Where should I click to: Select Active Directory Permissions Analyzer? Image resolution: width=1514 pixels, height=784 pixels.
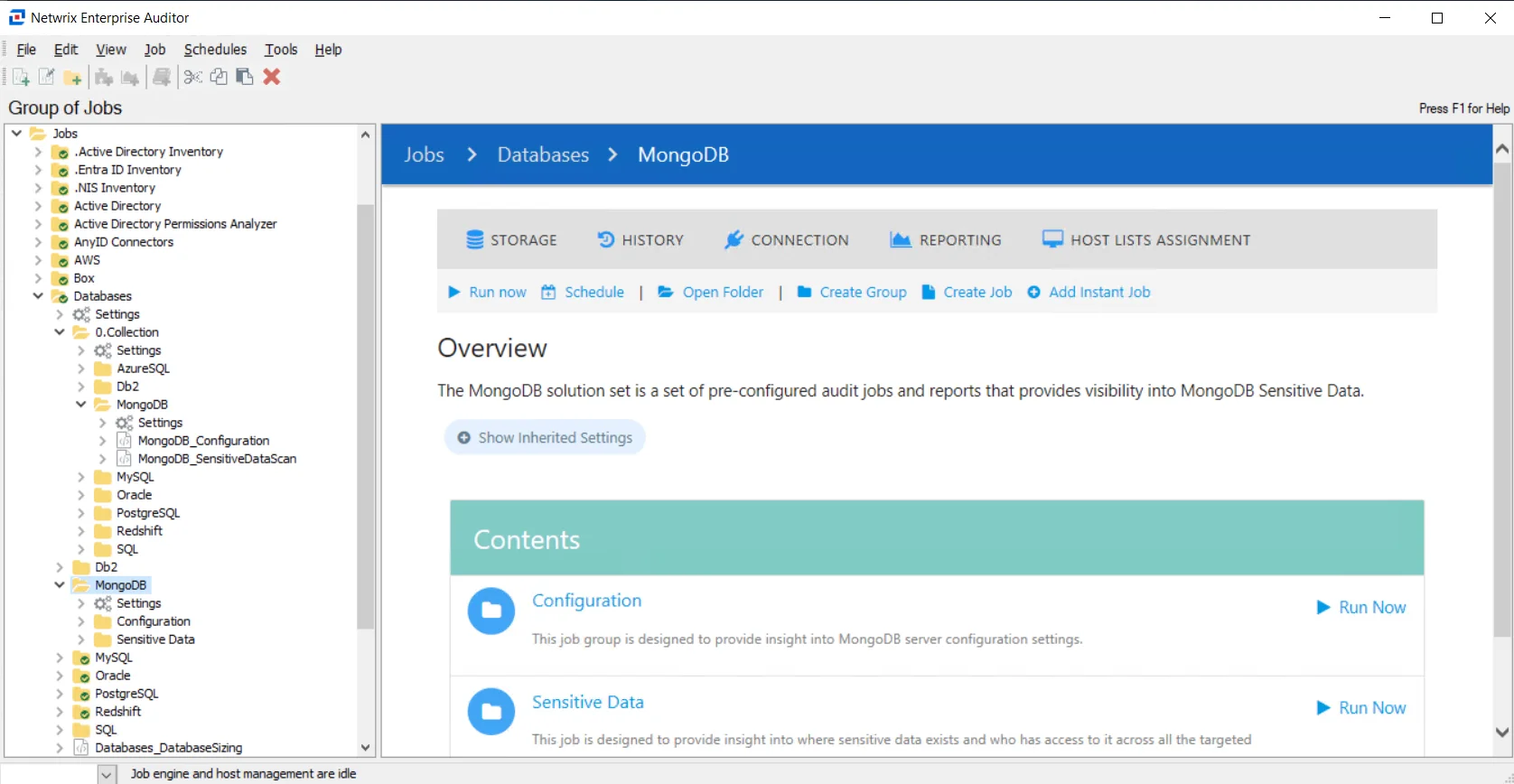point(175,224)
